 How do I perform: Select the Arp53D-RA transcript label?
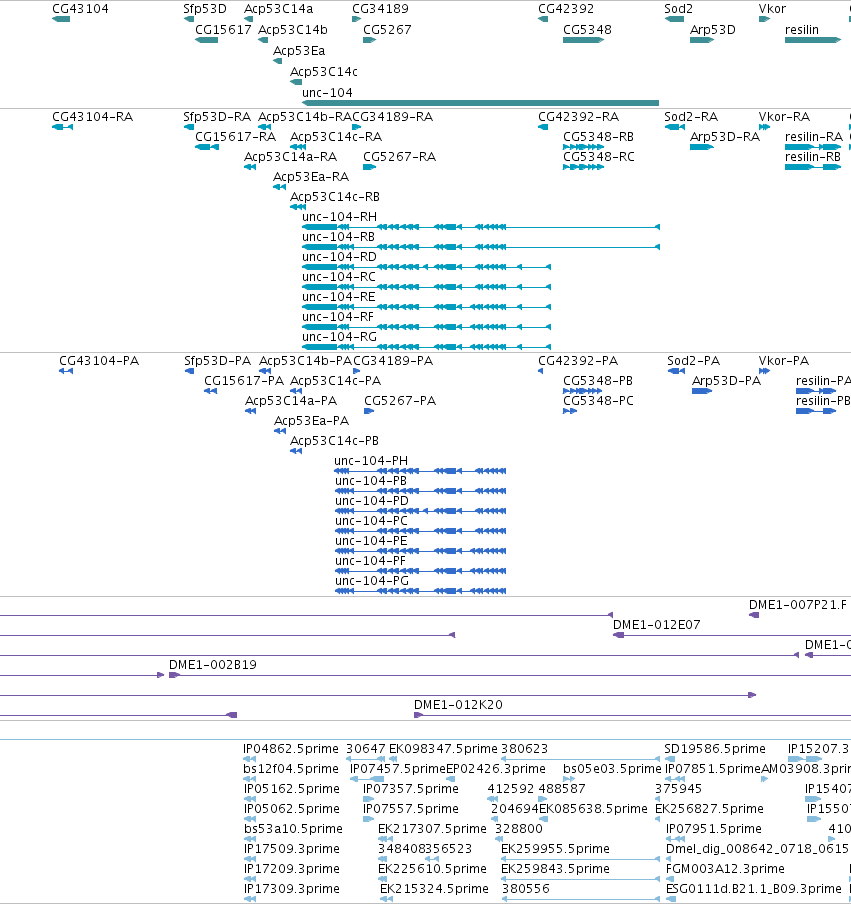pos(725,137)
